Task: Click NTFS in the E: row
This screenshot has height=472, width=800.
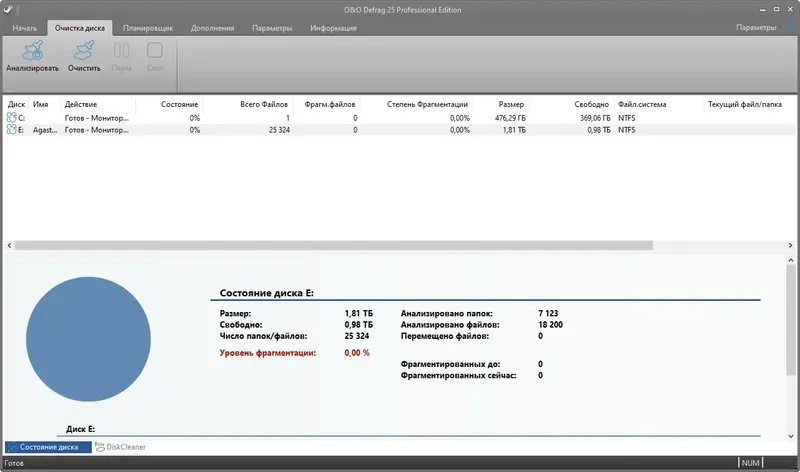Action: (x=627, y=130)
